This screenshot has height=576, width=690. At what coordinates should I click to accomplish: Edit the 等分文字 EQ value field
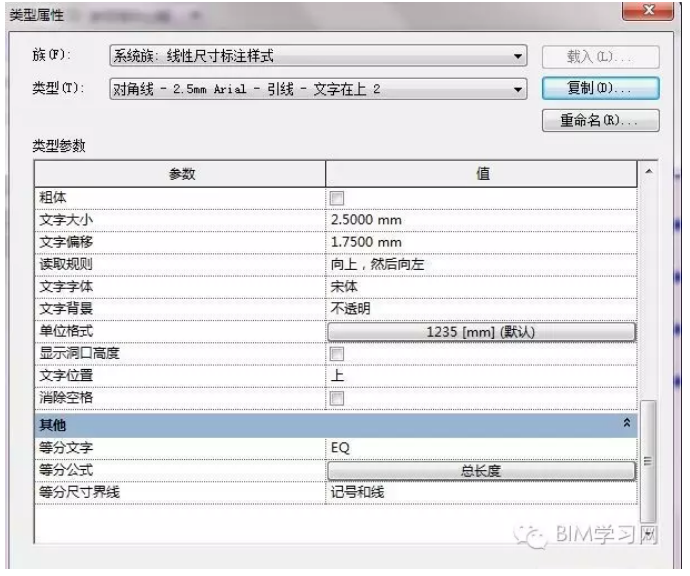coord(481,447)
